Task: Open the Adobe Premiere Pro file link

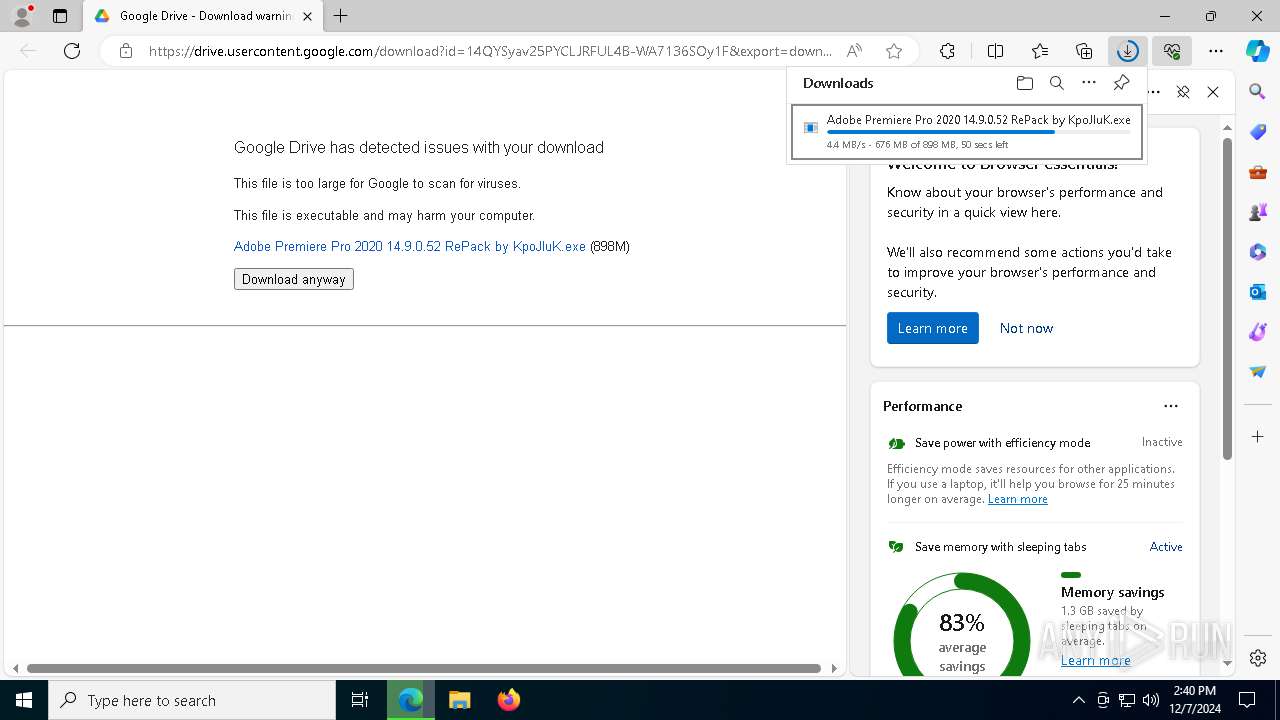Action: (x=410, y=246)
